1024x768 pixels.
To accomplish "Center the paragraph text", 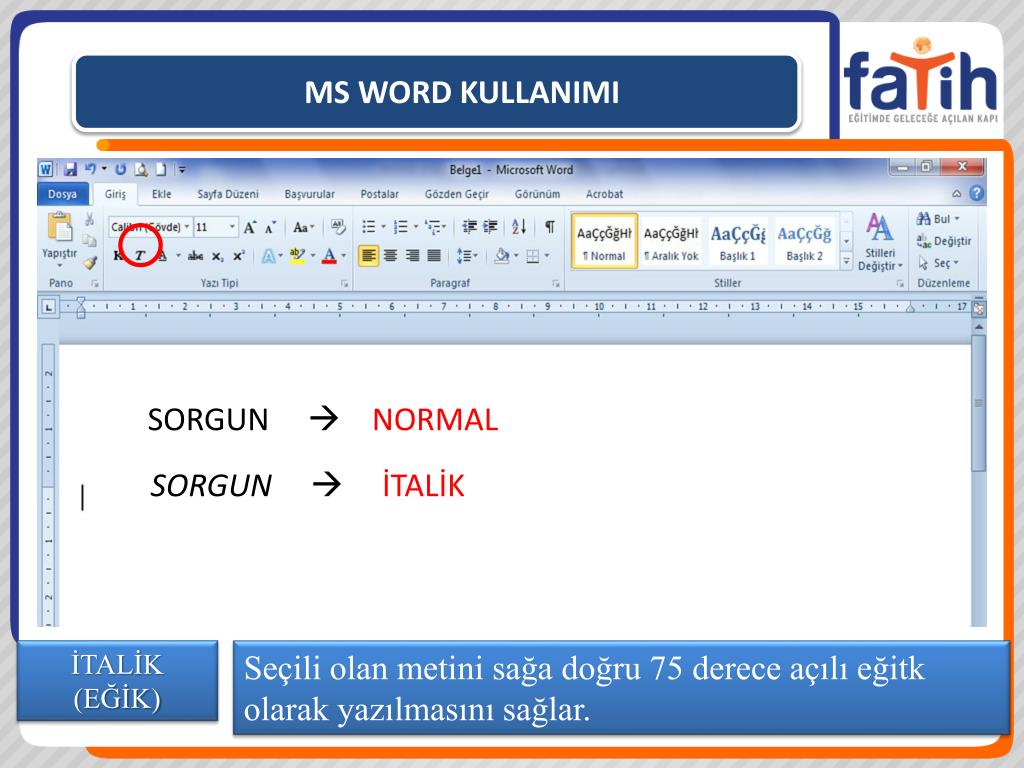I will click(391, 255).
